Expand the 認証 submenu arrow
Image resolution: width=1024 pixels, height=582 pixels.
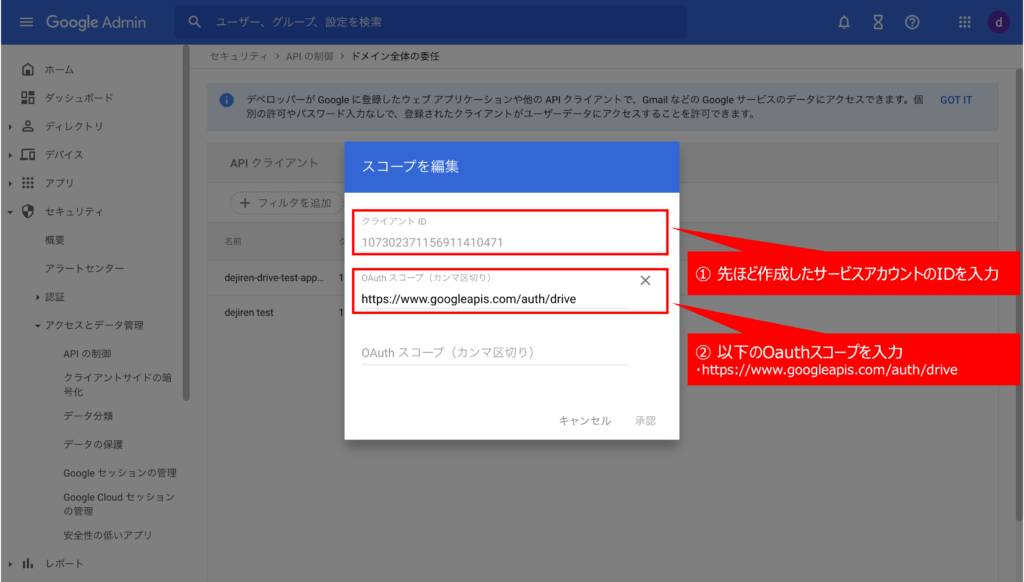point(37,297)
